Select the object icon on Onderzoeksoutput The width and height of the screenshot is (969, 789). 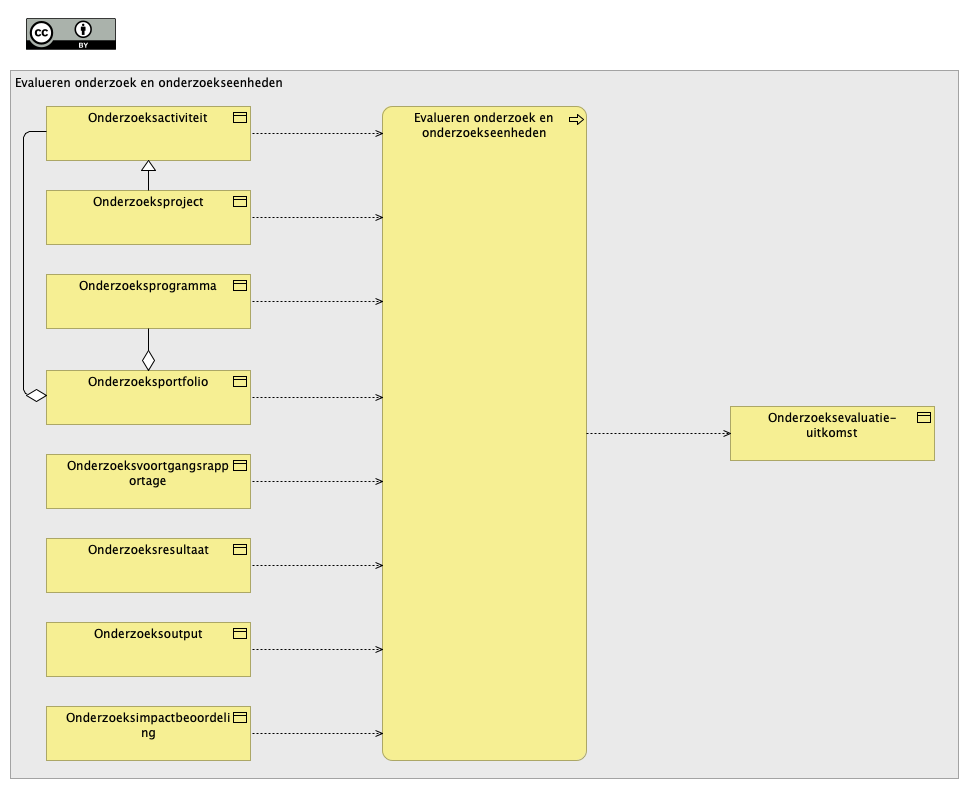coord(240,633)
